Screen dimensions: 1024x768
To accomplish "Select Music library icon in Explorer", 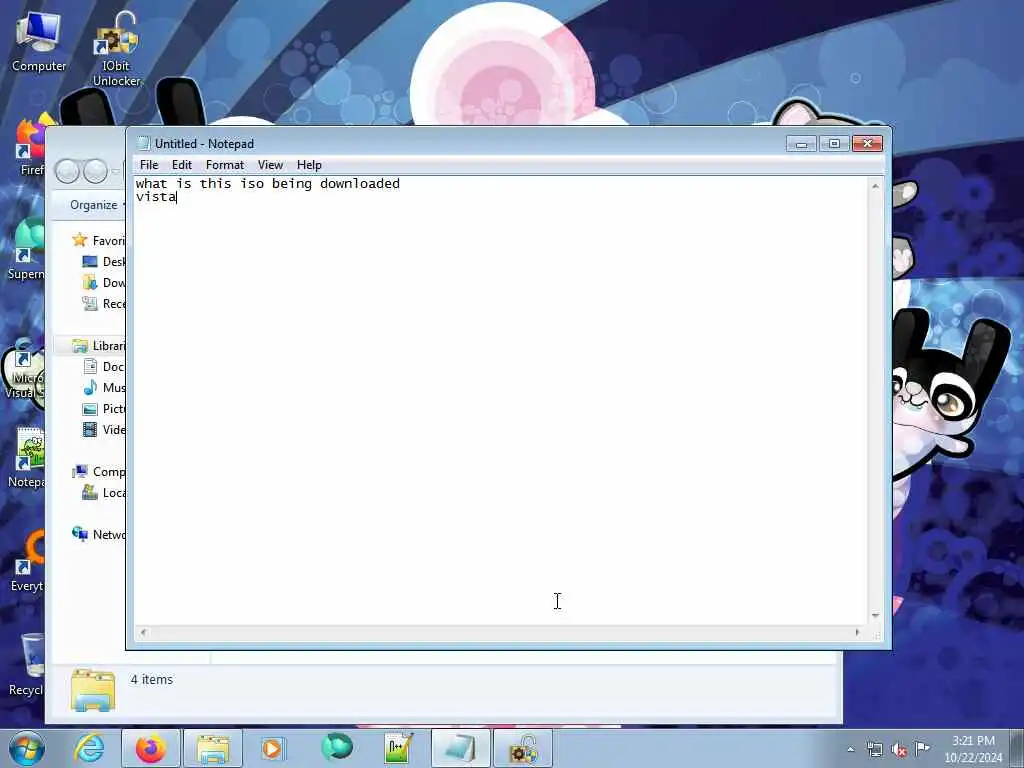I will point(90,387).
